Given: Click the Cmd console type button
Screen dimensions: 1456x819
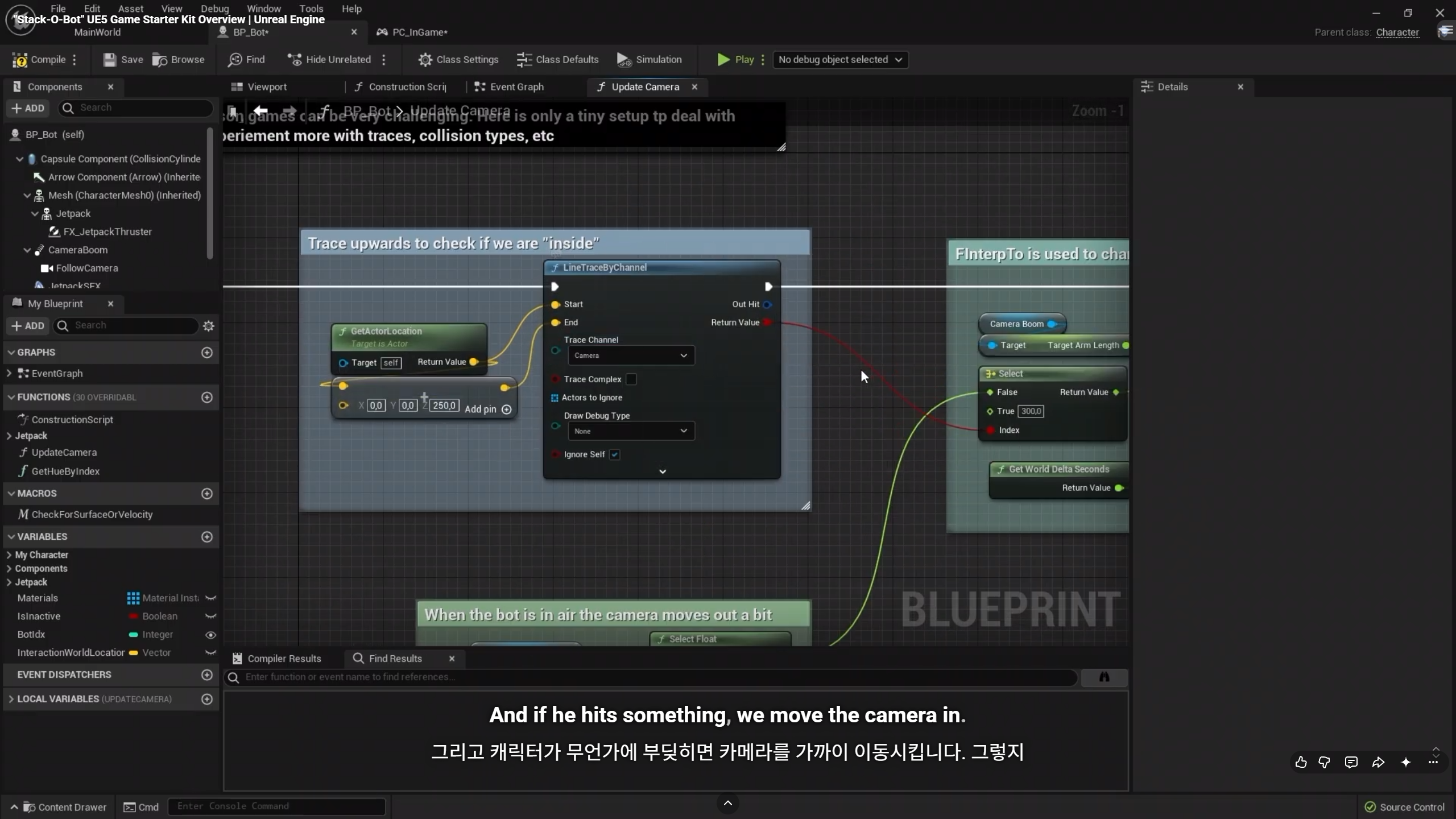Looking at the screenshot, I should click(x=142, y=807).
